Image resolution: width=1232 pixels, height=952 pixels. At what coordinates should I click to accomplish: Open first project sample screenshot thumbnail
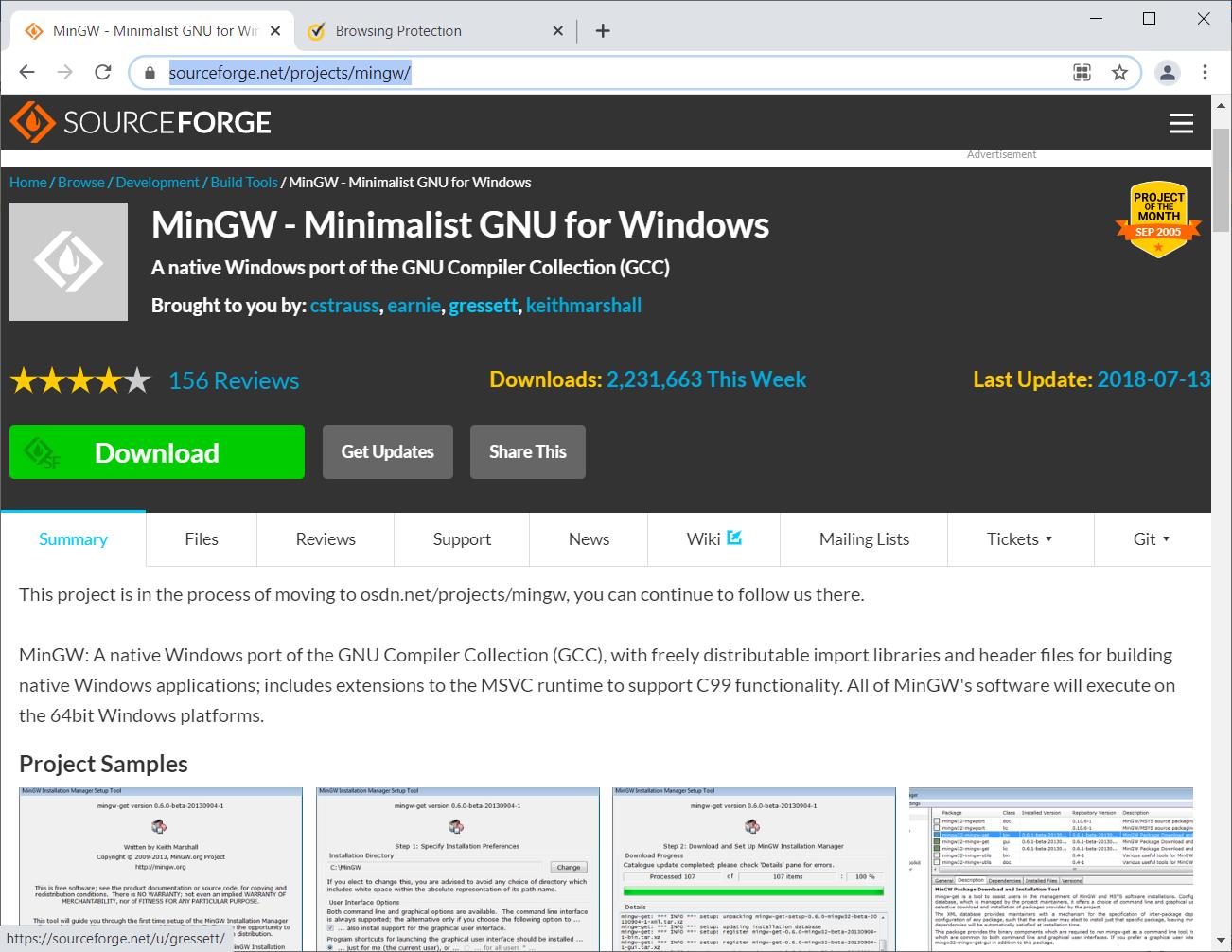tap(161, 869)
